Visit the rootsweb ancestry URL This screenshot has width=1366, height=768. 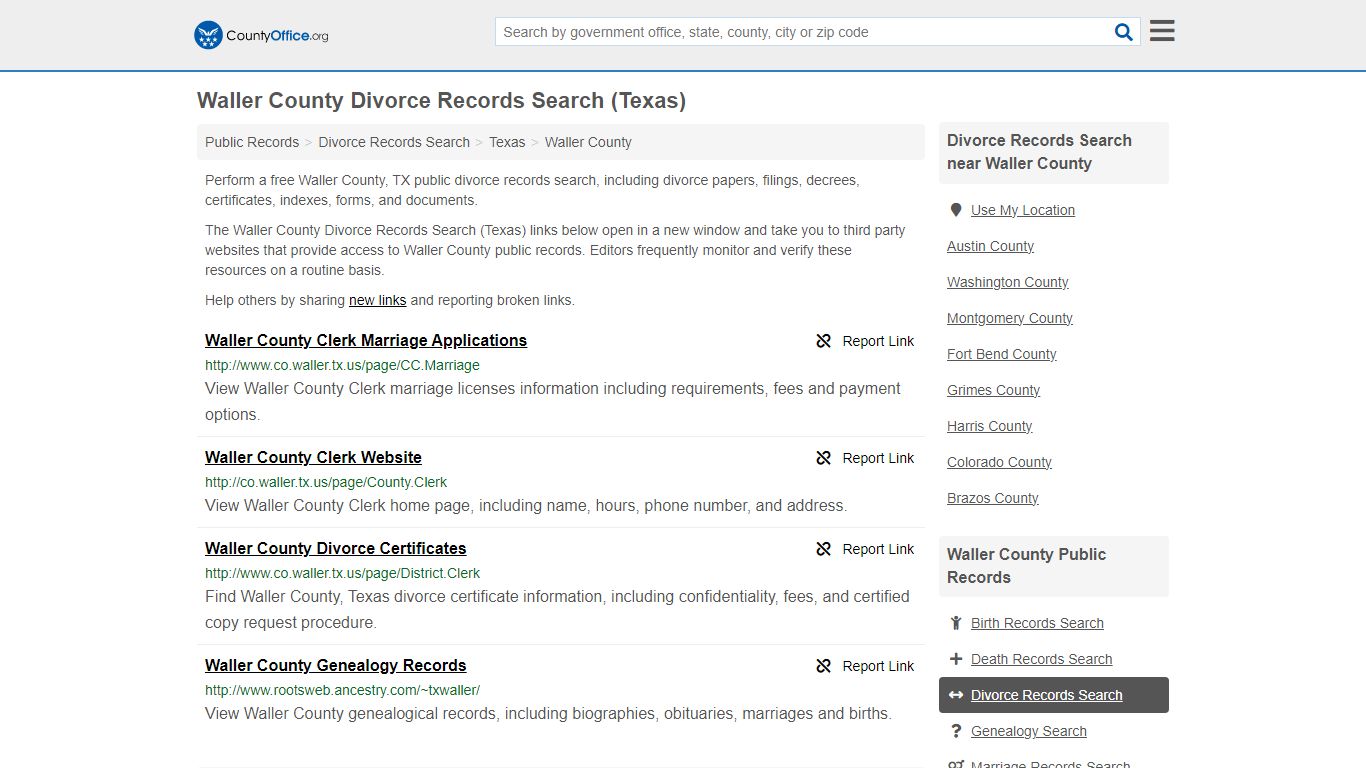pyautogui.click(x=342, y=690)
